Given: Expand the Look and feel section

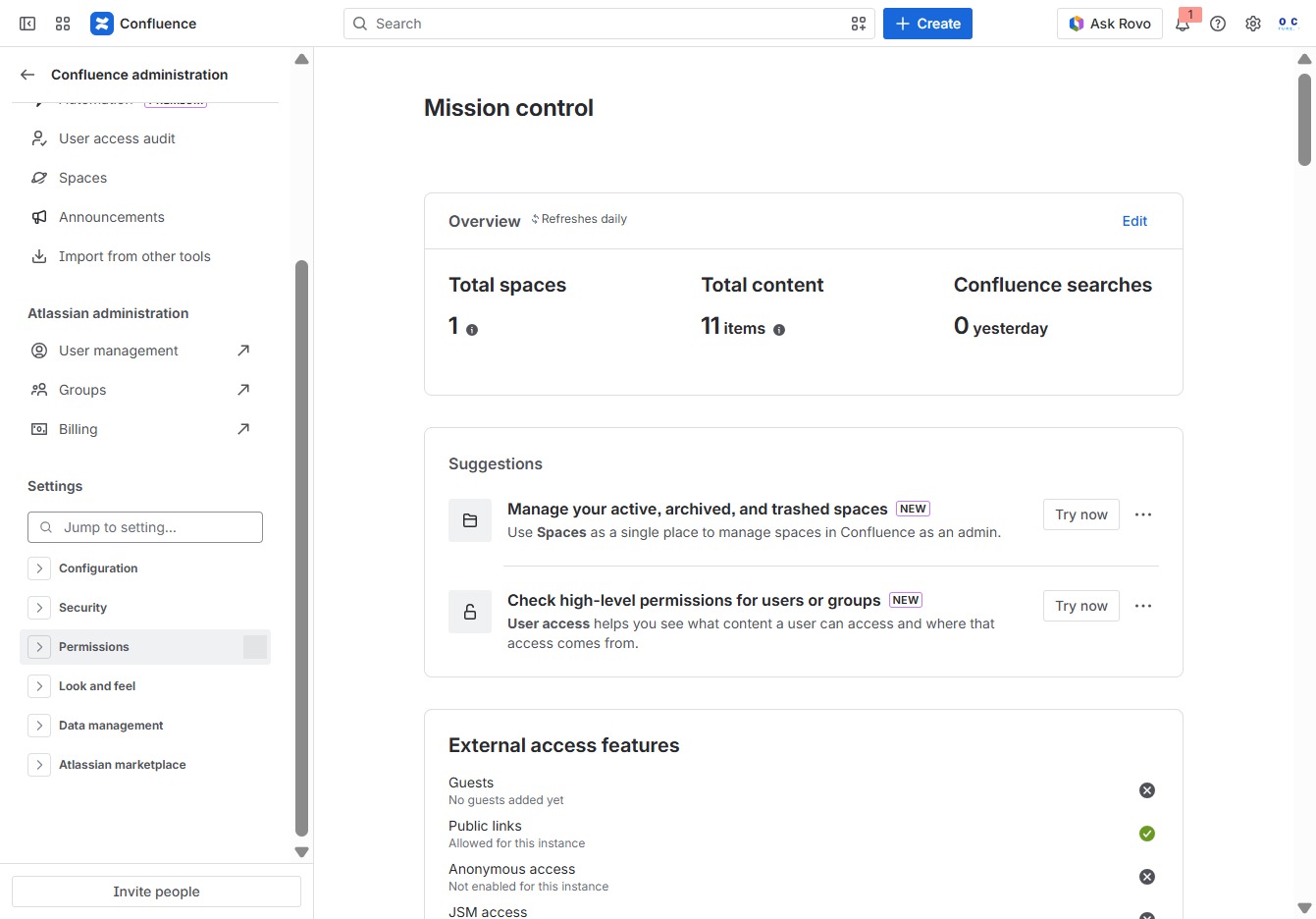Looking at the screenshot, I should 39,686.
